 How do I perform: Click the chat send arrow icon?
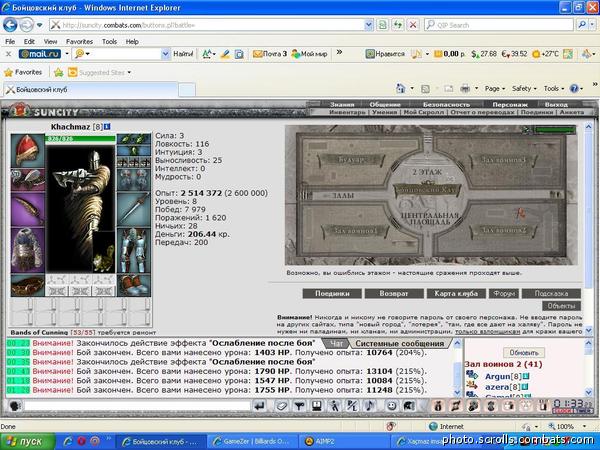[x=259, y=406]
